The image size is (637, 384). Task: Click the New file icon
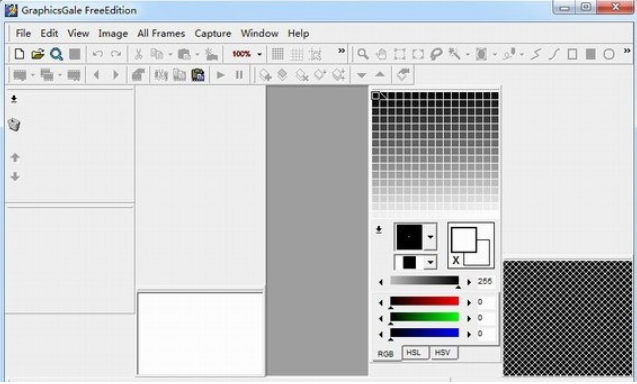19,54
